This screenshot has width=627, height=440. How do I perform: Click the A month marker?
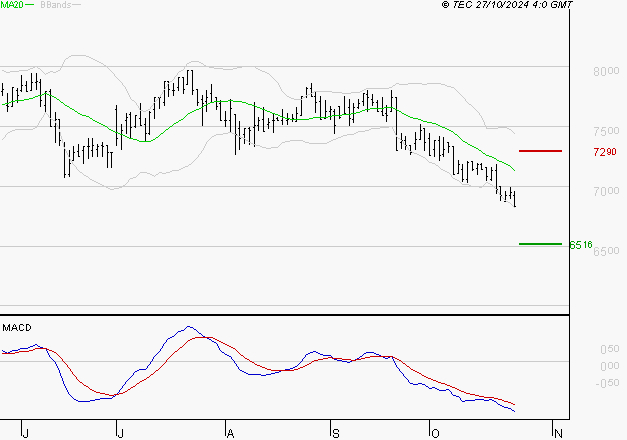pyautogui.click(x=230, y=433)
